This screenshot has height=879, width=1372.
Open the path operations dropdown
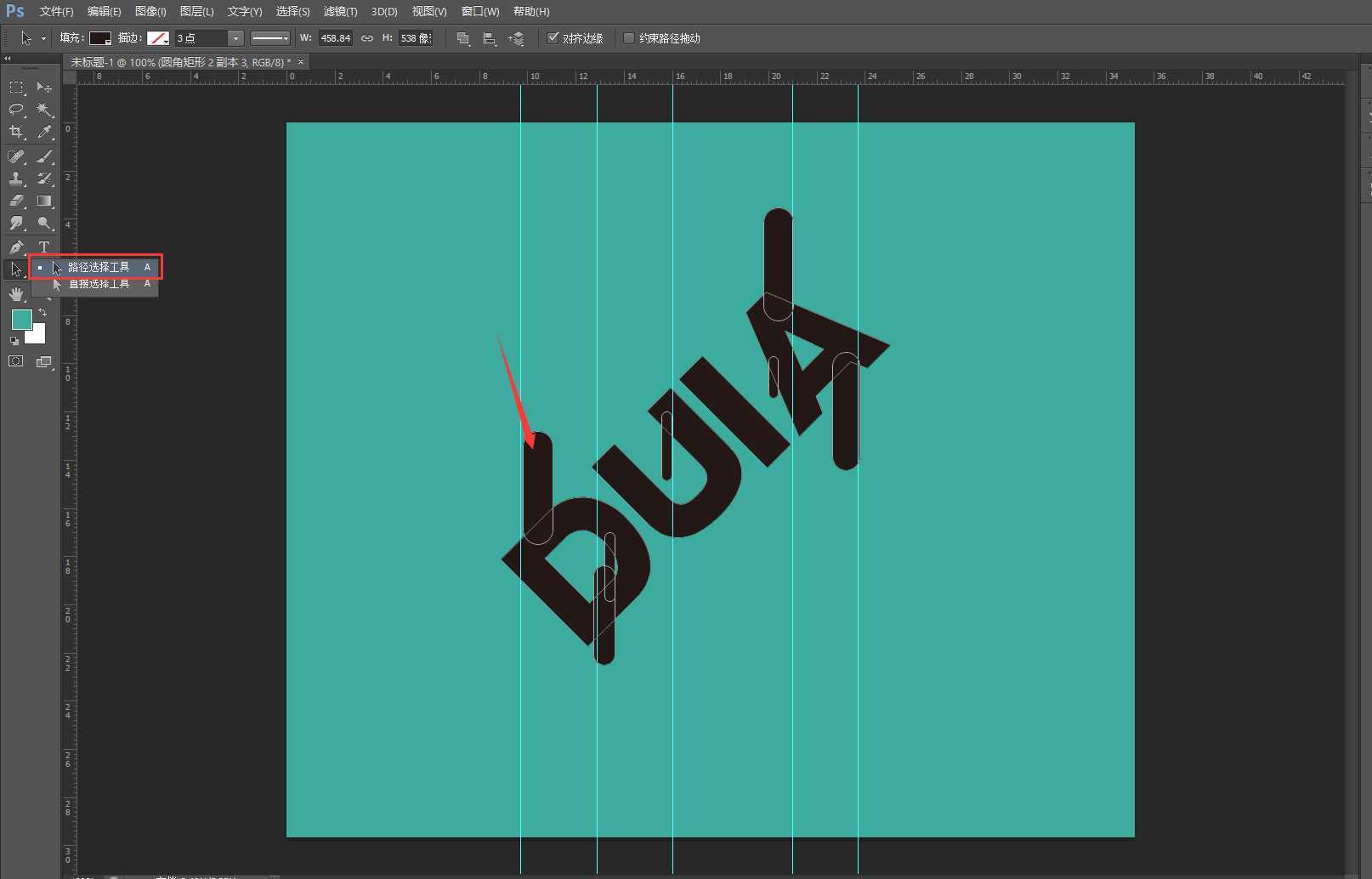click(463, 38)
